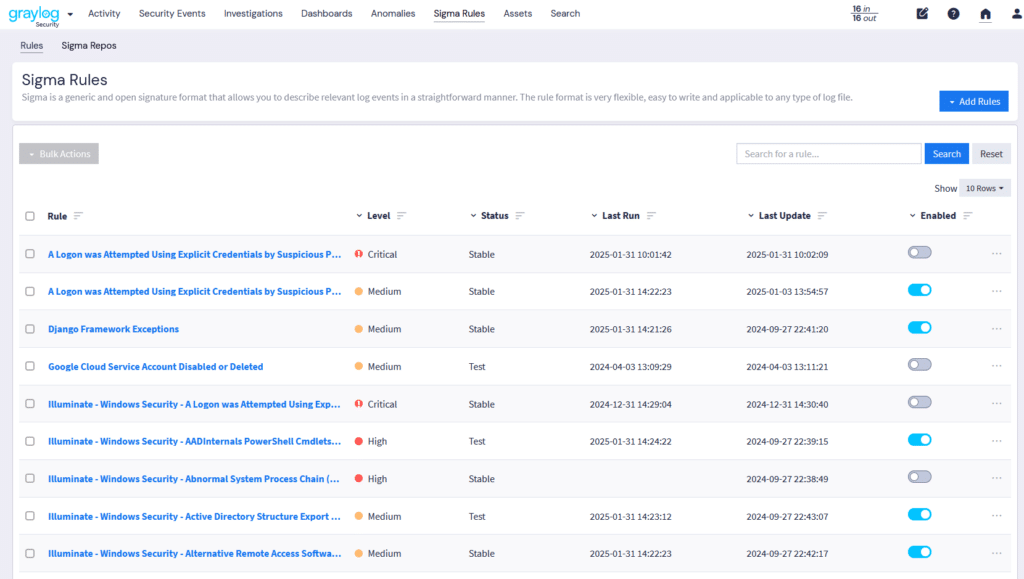The image size is (1024, 579).
Task: Disable Active Directory Structure Export rule
Action: 920,514
